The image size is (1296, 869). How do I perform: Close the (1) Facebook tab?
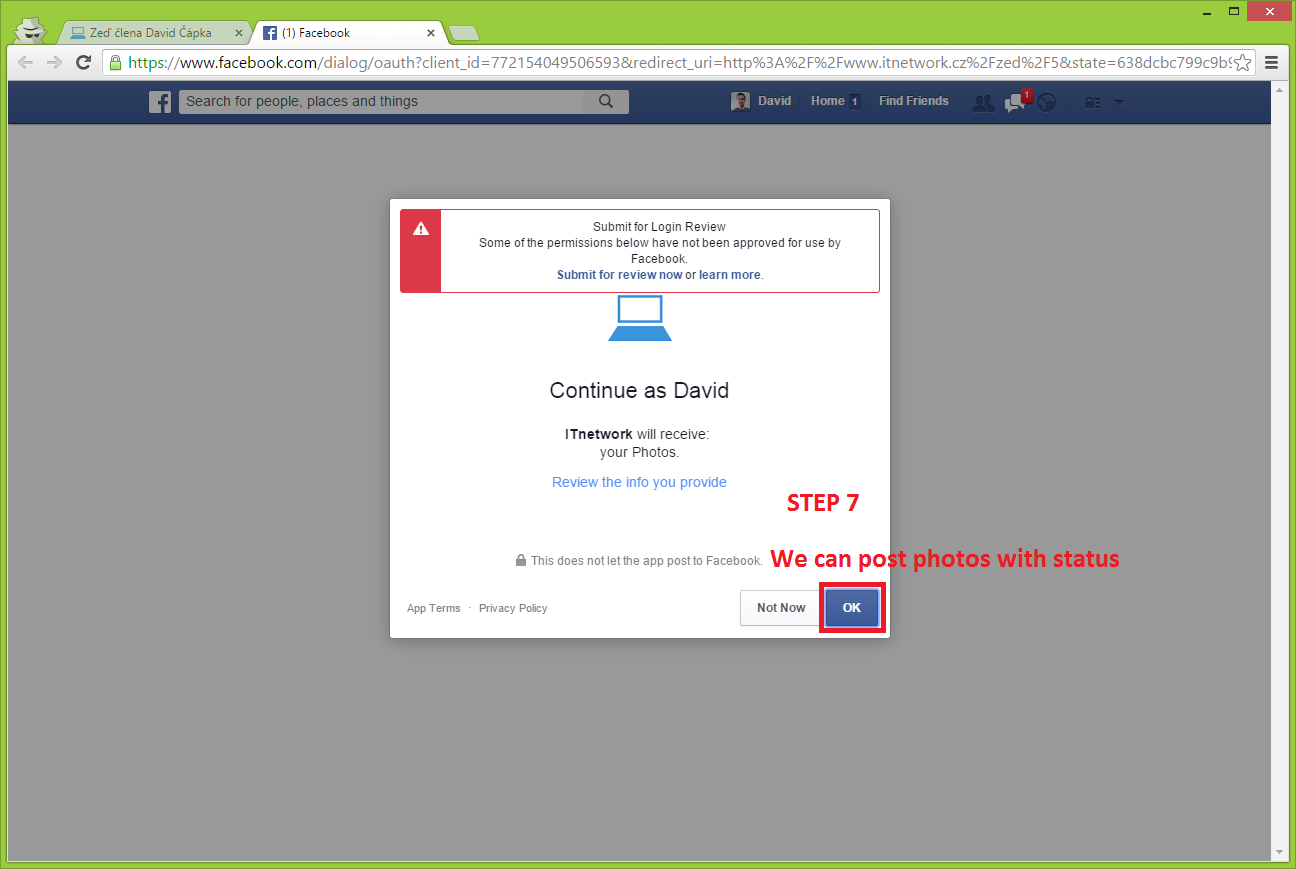click(x=430, y=33)
